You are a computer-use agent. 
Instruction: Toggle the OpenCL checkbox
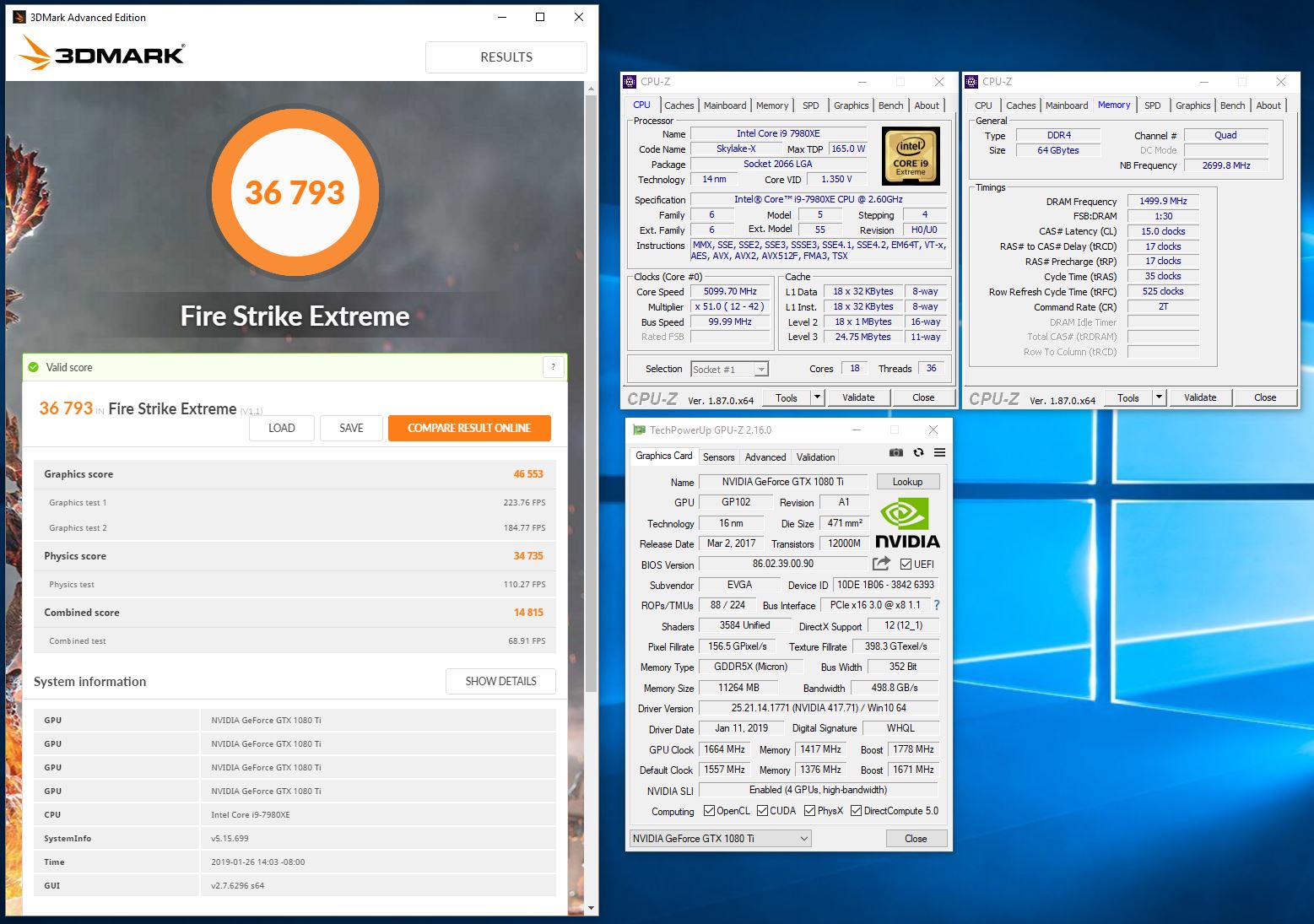click(711, 811)
